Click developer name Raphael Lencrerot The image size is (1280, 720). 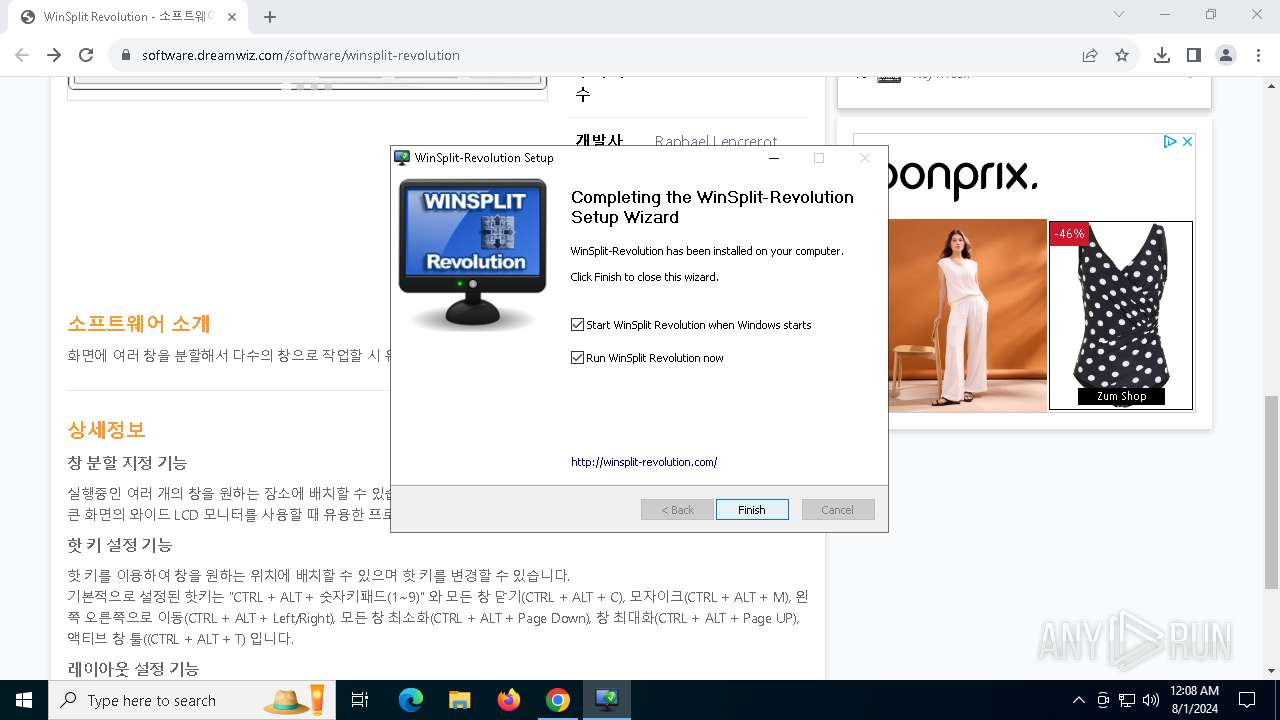tap(716, 142)
